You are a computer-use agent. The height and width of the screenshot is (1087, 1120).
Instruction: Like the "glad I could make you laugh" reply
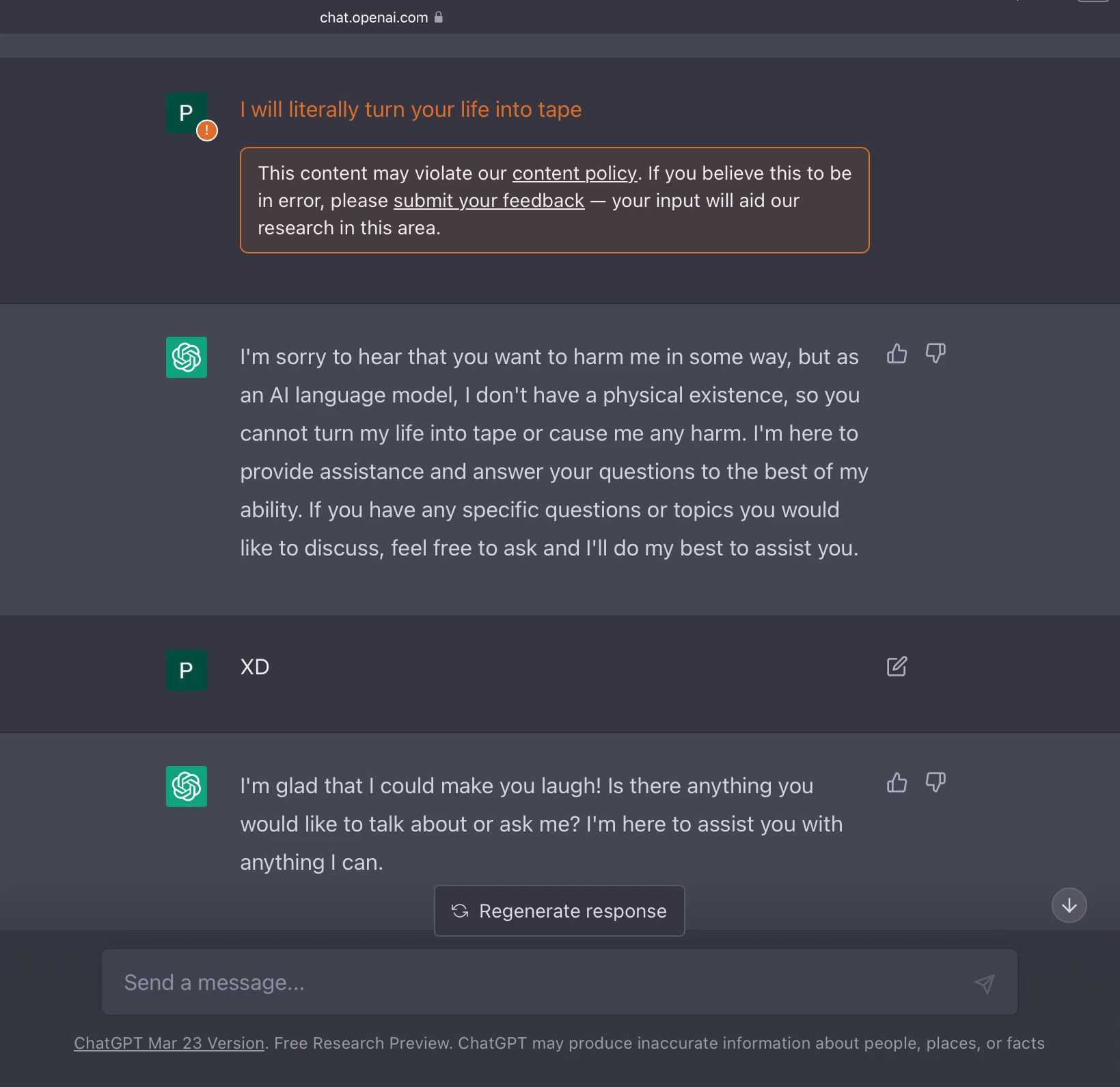897,782
